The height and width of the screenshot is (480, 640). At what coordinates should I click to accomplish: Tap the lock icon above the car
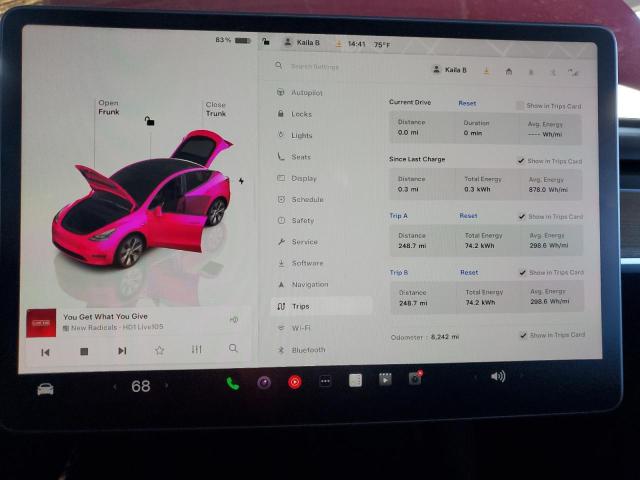tap(149, 121)
